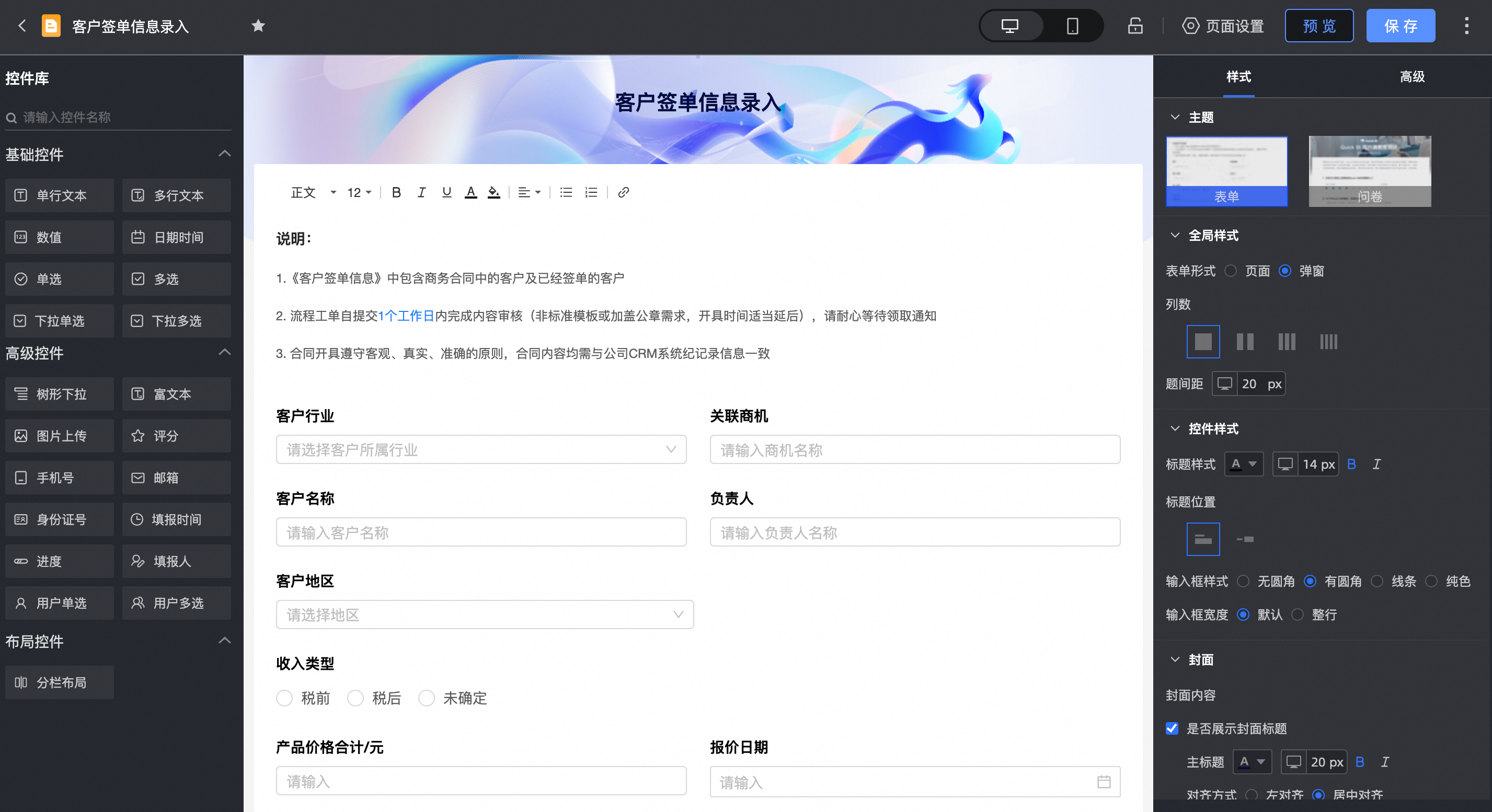Select the 税后 income type option

click(355, 699)
